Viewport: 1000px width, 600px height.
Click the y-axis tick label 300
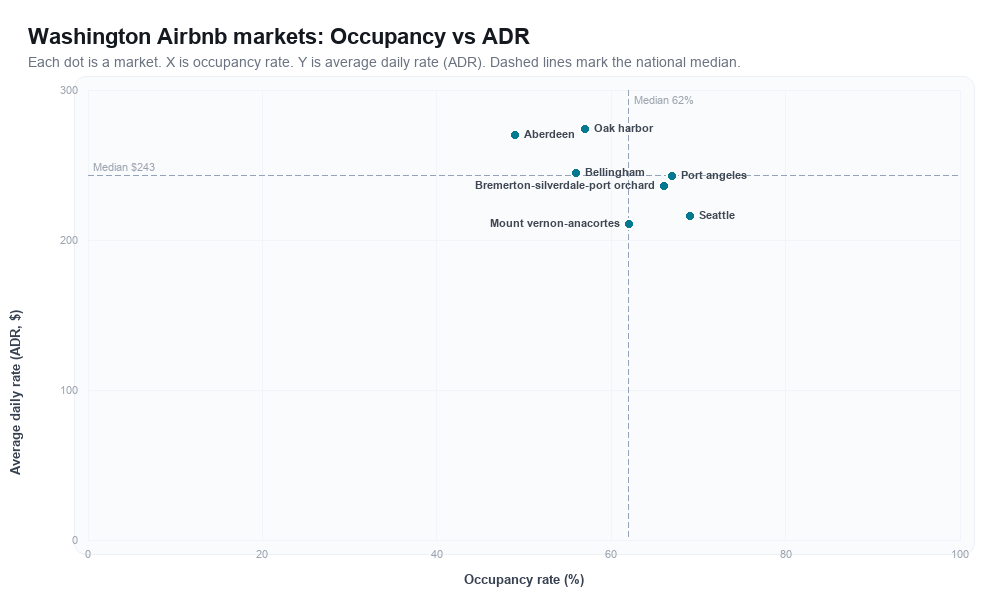69,91
